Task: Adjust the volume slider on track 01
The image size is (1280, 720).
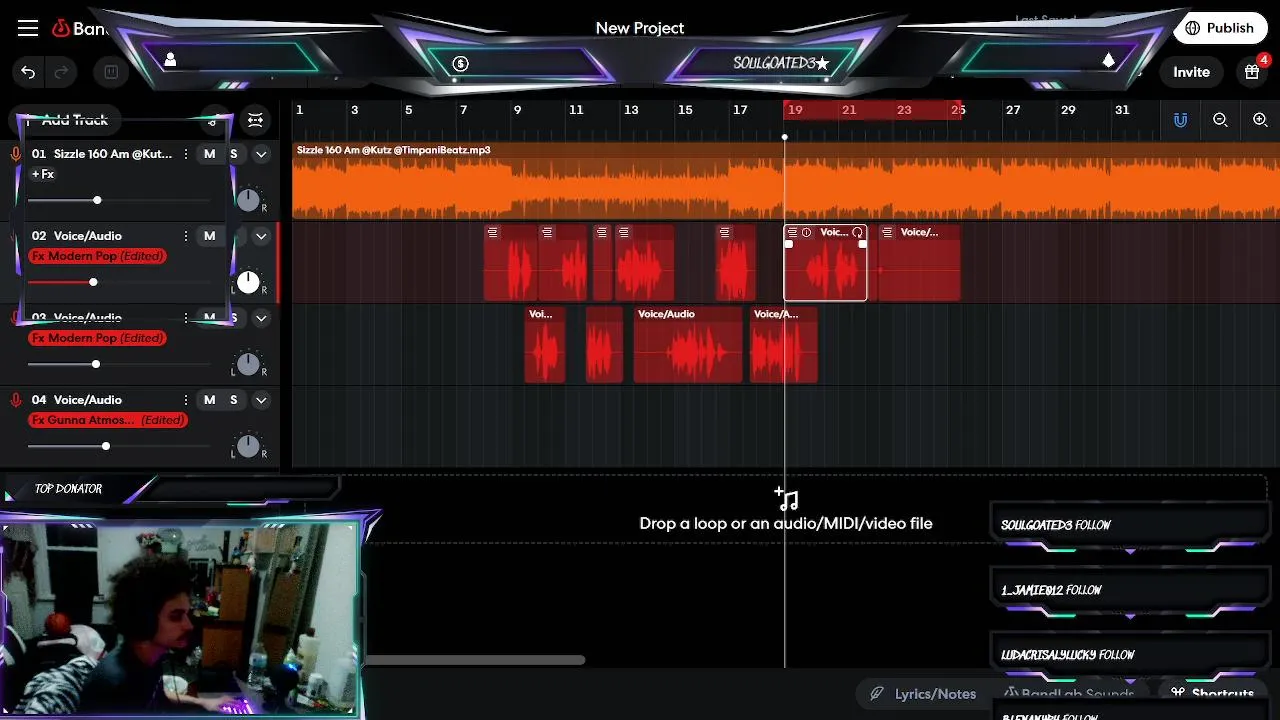Action: (x=97, y=200)
